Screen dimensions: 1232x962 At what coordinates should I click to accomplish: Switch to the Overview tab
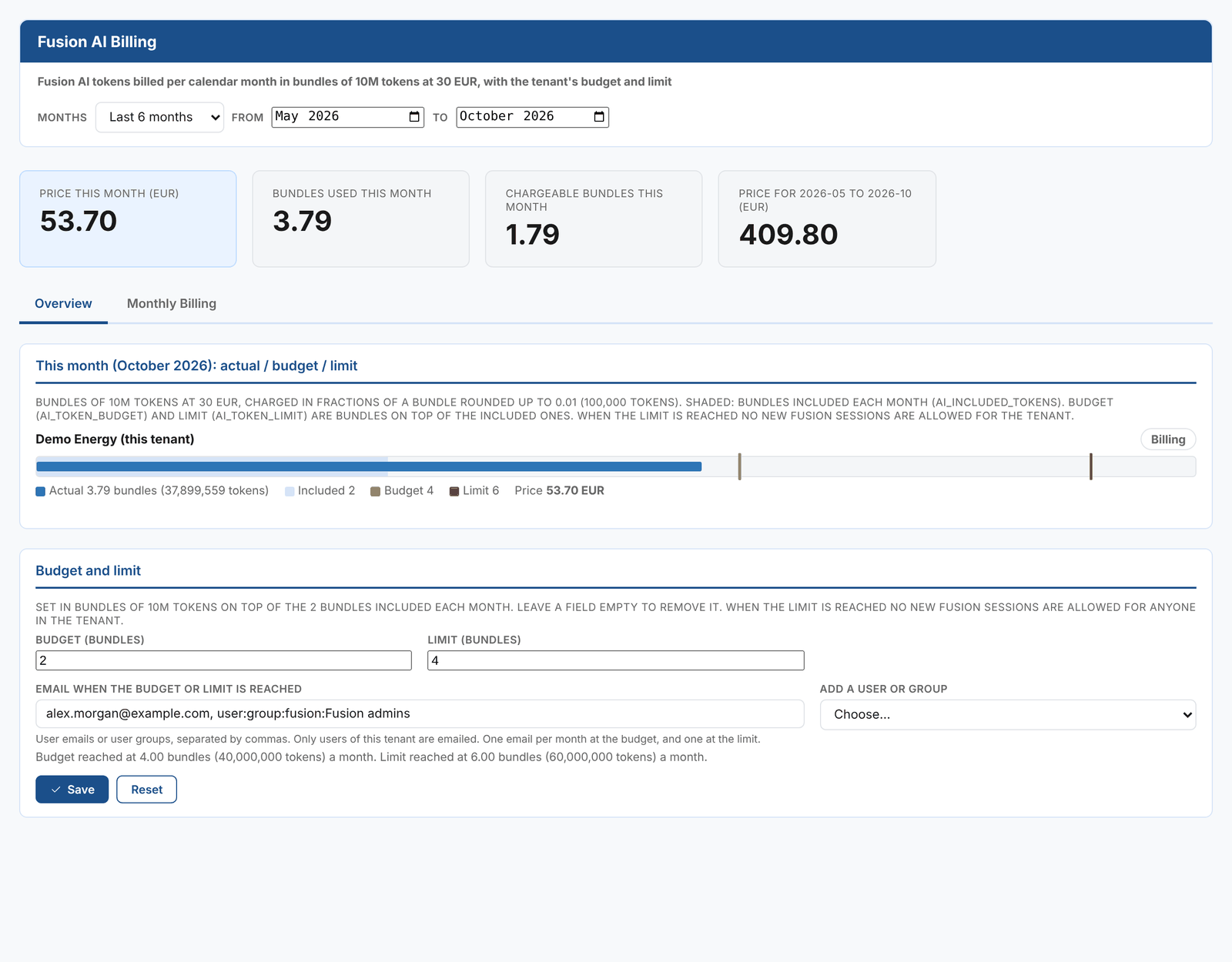coord(63,303)
